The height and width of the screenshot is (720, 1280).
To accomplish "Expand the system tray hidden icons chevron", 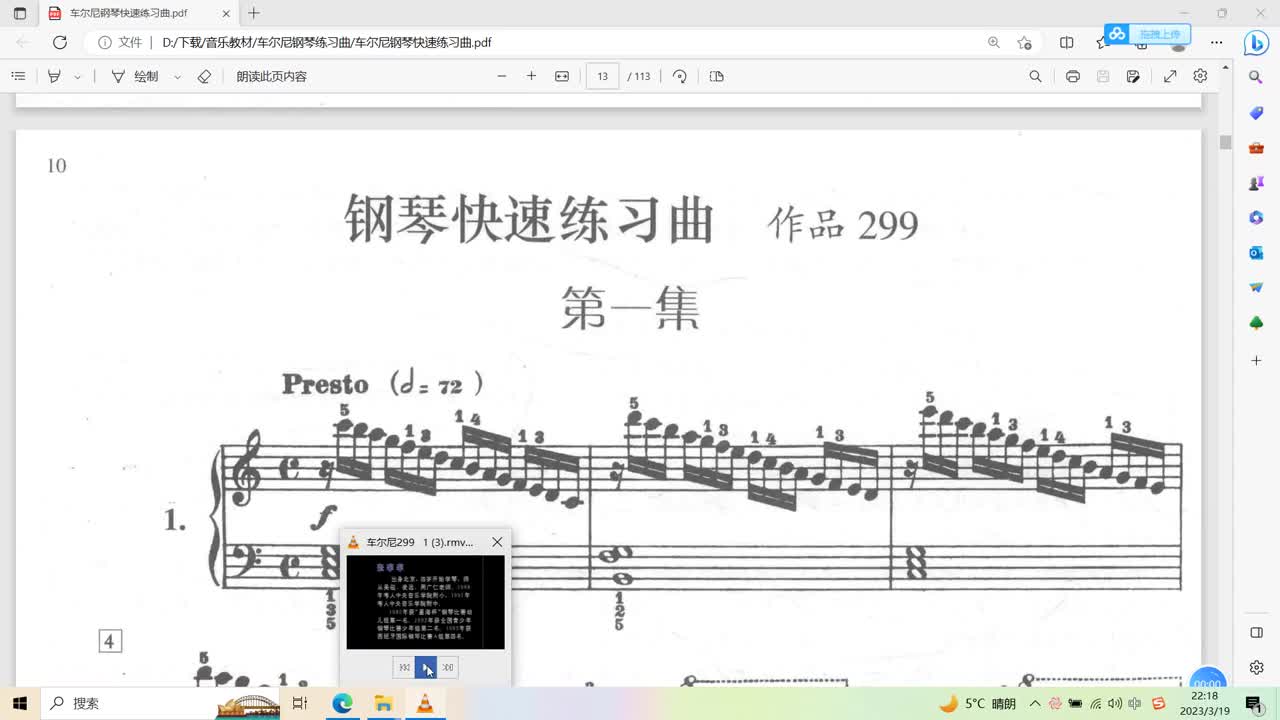I will pyautogui.click(x=1035, y=704).
